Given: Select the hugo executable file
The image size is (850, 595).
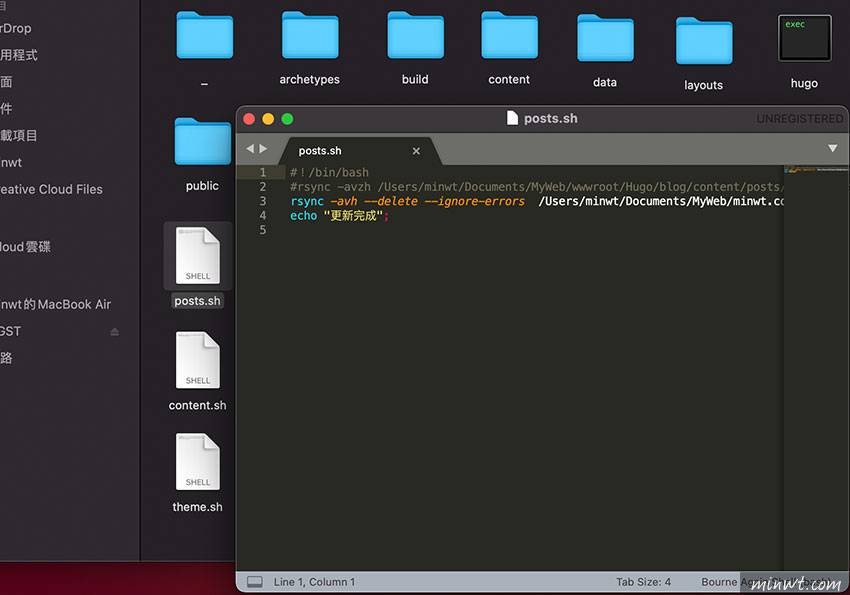Looking at the screenshot, I should click(804, 40).
